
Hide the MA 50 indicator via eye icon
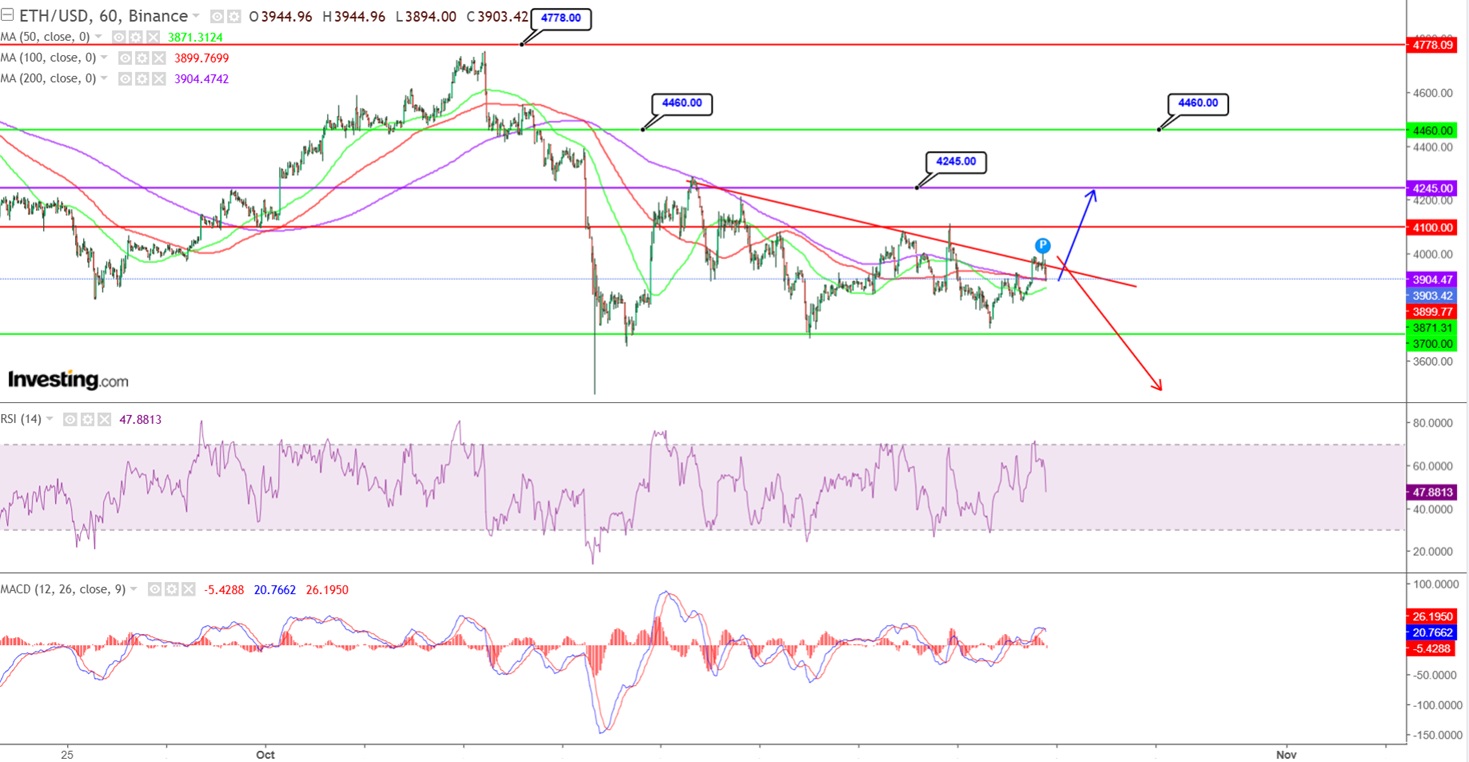[119, 37]
